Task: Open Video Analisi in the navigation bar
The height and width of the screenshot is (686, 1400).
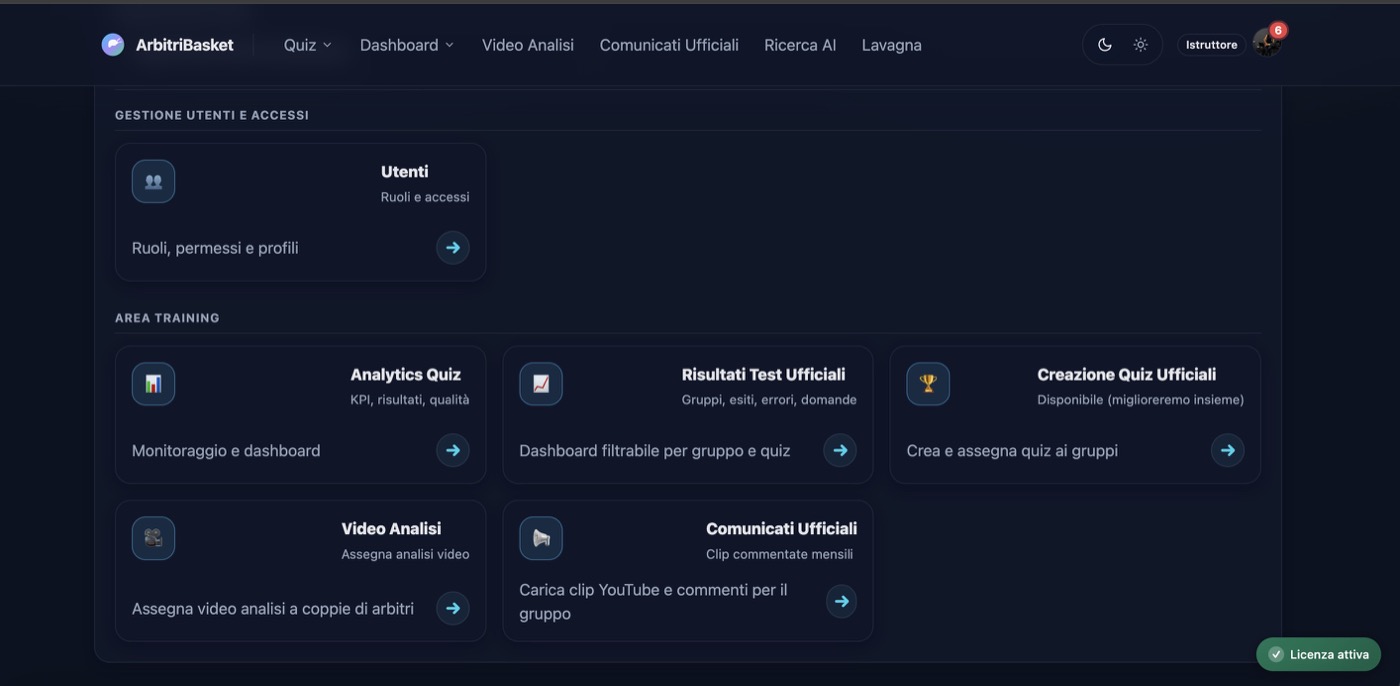Action: (528, 45)
